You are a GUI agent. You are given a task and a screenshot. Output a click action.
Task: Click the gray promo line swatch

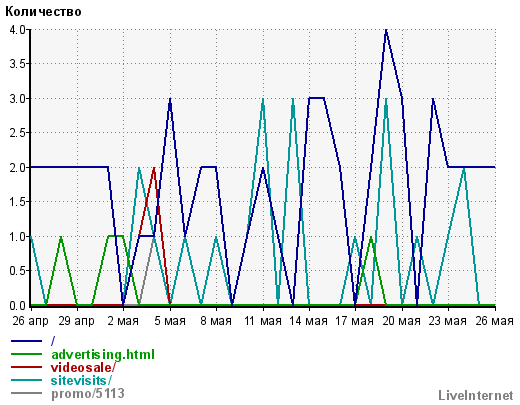[x=27, y=393]
